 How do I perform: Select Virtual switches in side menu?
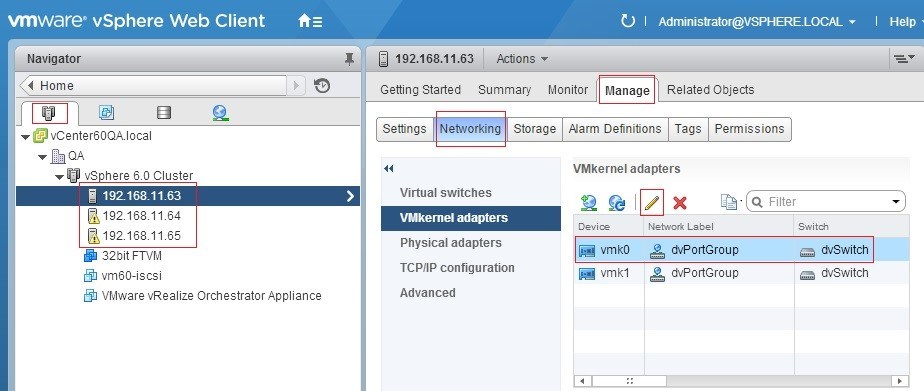click(x=446, y=193)
